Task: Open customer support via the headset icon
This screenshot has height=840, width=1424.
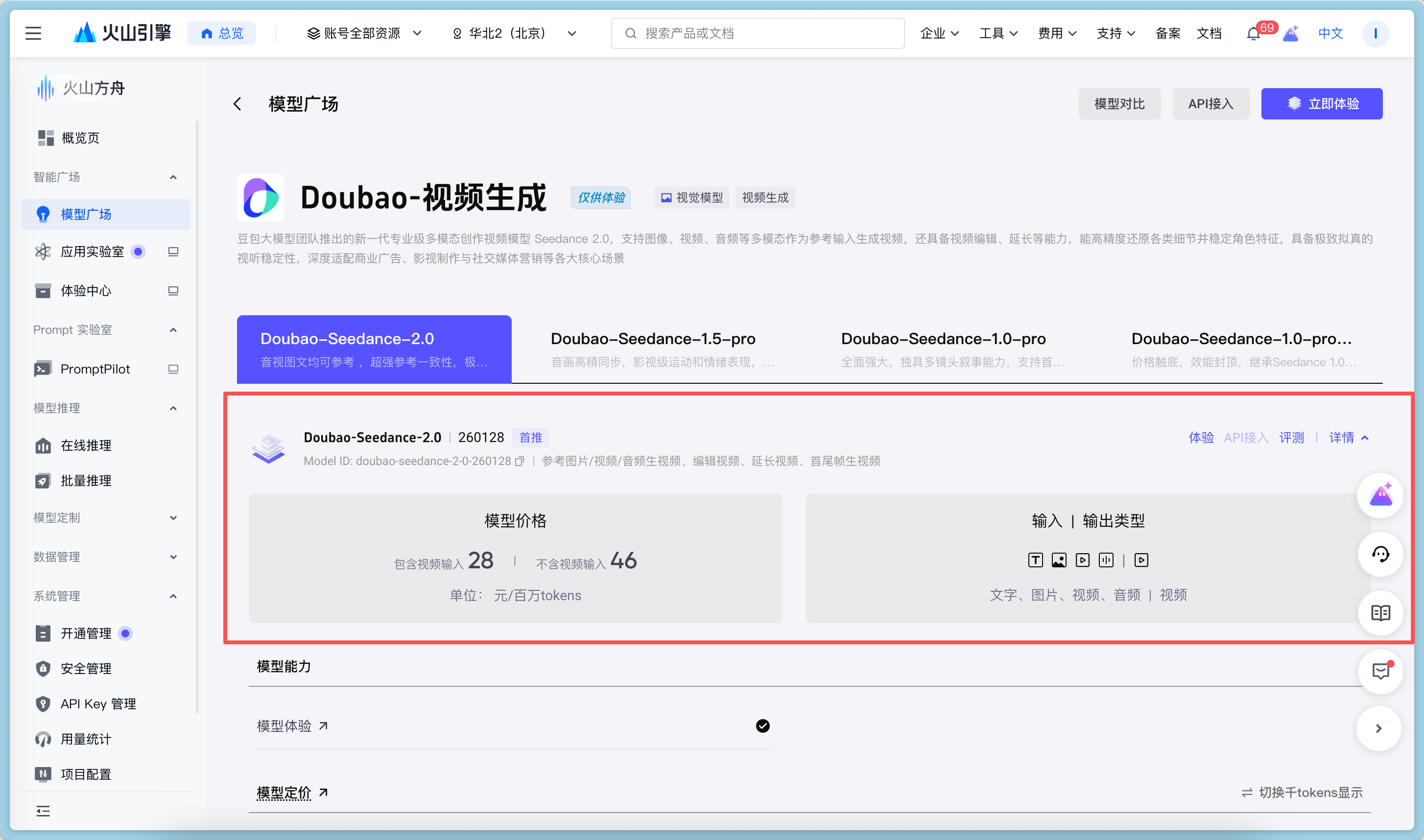Action: click(1380, 555)
